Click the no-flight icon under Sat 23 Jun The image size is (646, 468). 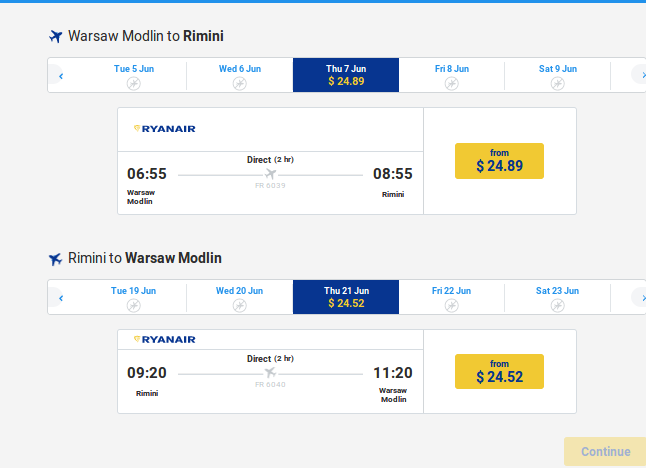557,306
